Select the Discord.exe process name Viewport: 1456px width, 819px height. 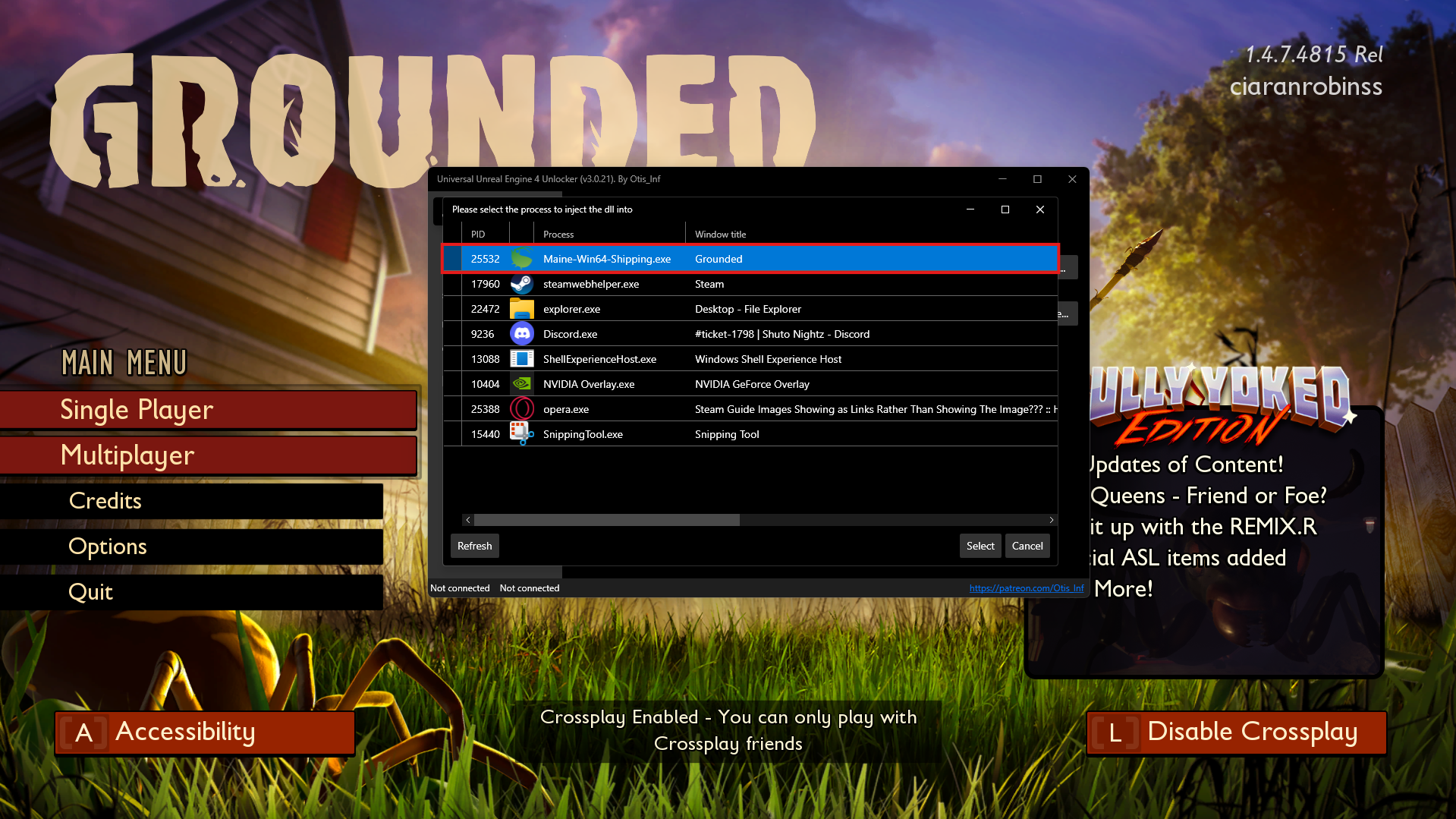coord(571,334)
